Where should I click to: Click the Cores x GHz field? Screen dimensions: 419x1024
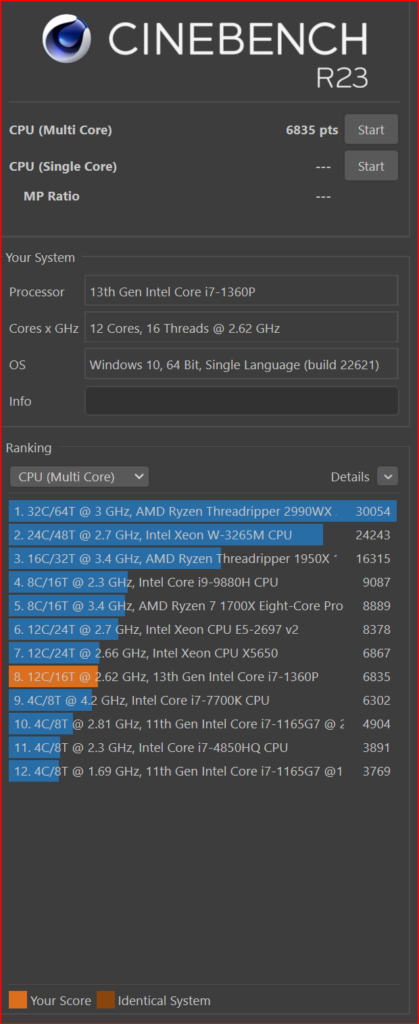pyautogui.click(x=241, y=328)
